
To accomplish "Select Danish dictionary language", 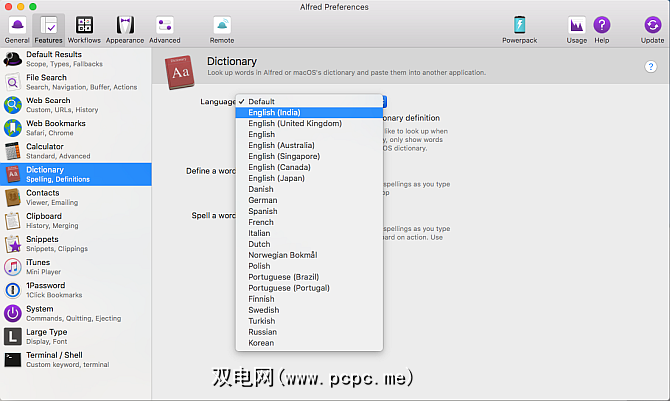I will coord(309,189).
